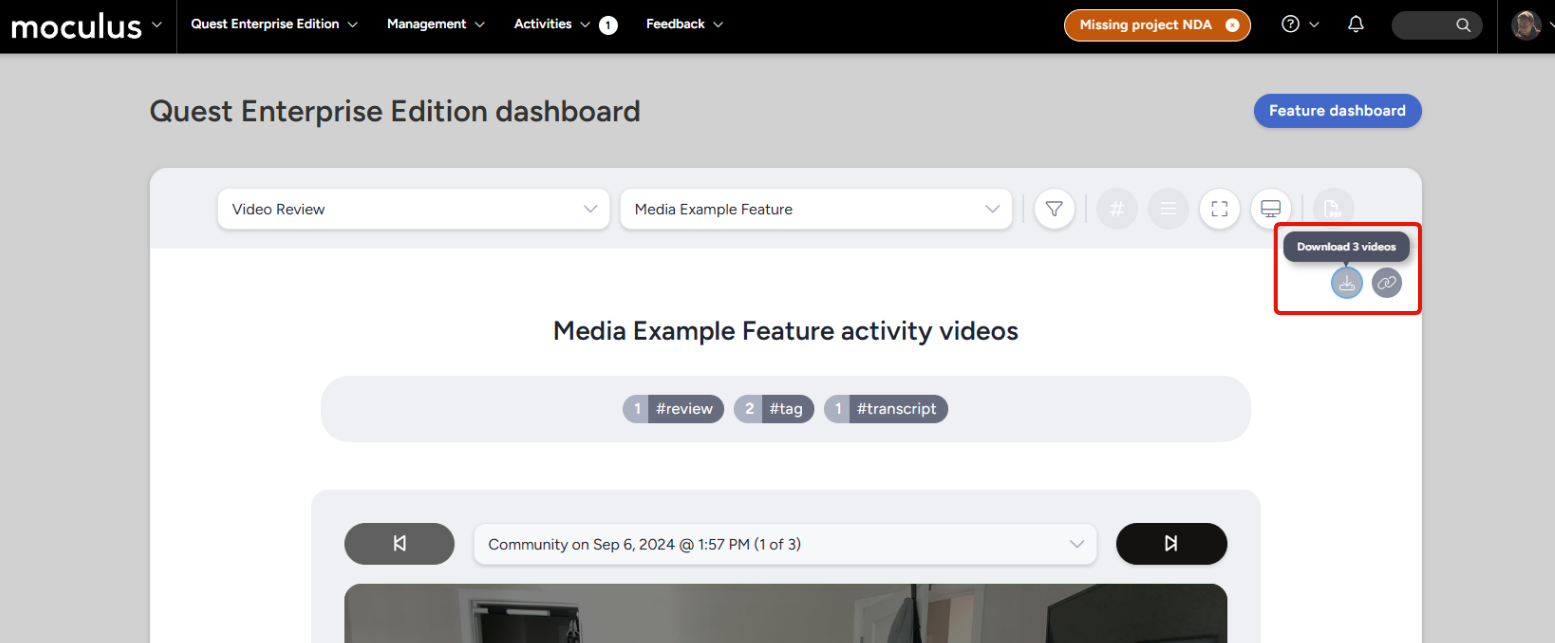The height and width of the screenshot is (643, 1555).
Task: Click the copy link chain icon
Action: tap(1386, 283)
